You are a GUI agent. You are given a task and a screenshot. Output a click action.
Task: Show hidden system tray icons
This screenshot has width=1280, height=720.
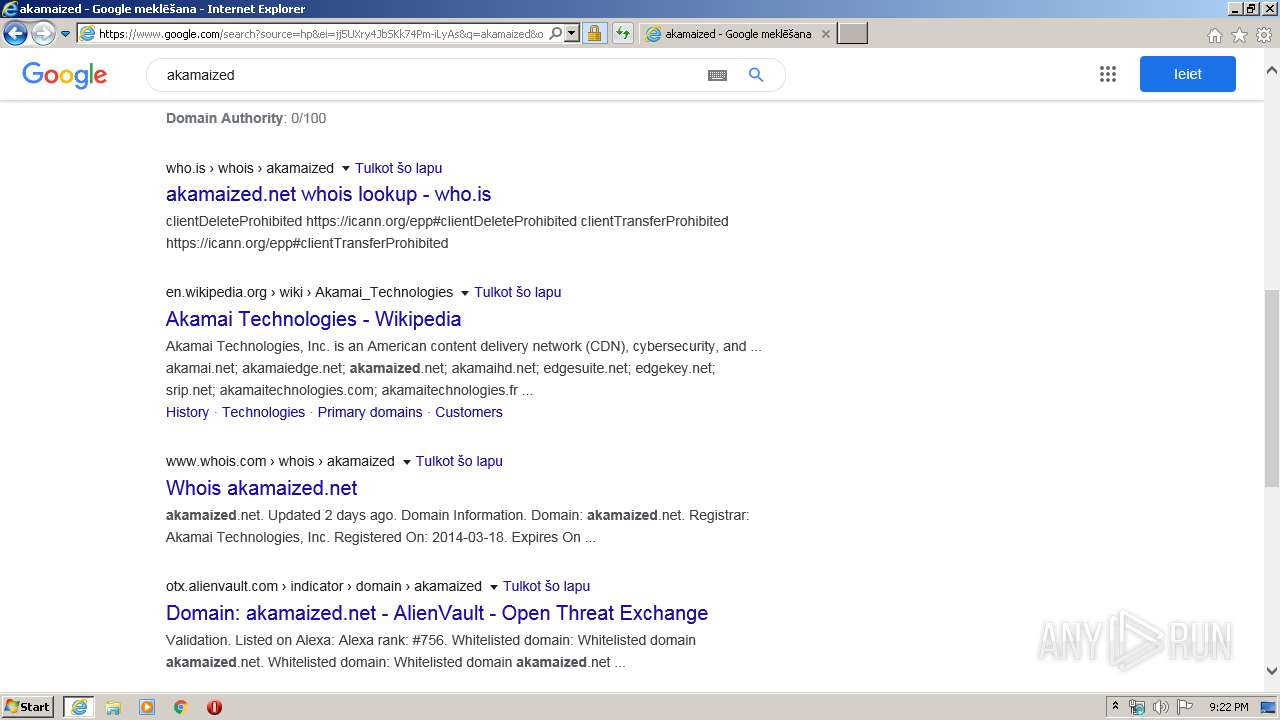[1116, 706]
